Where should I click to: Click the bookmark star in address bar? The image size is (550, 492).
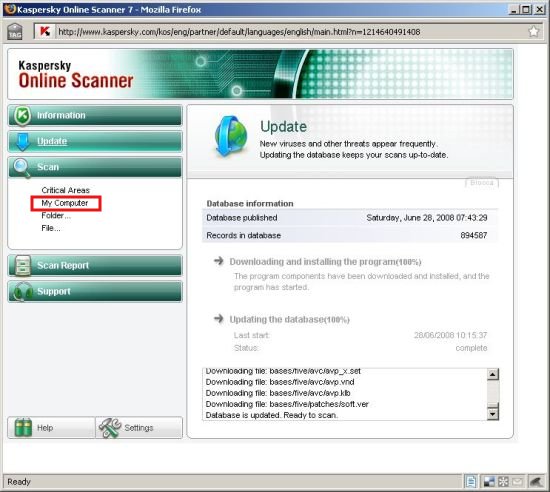534,32
